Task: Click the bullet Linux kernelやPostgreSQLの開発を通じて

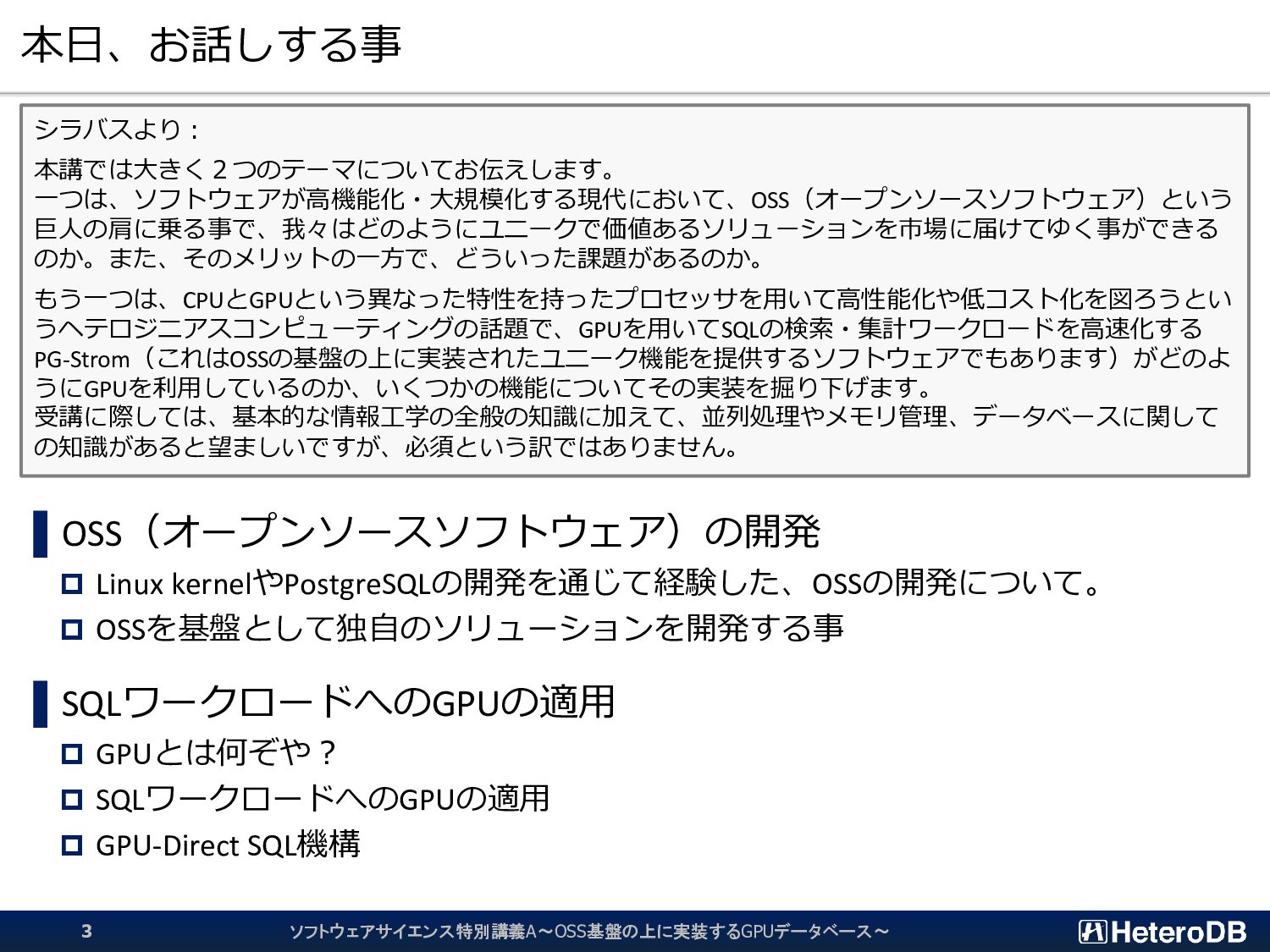Action: [x=598, y=583]
